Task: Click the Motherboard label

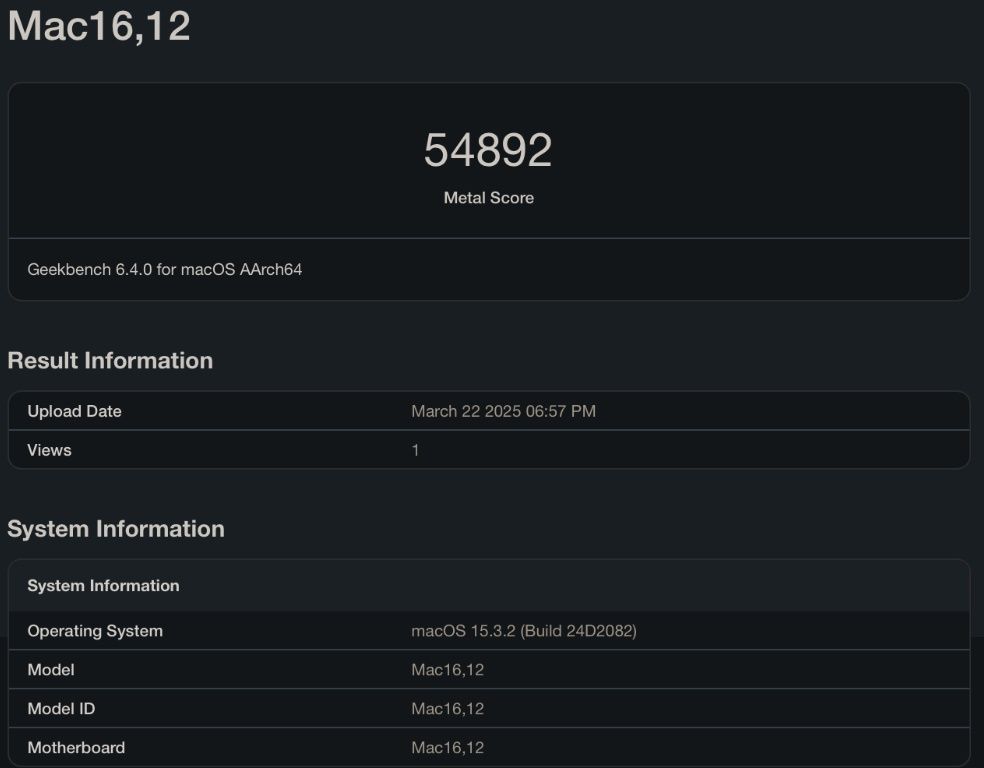Action: [x=76, y=747]
